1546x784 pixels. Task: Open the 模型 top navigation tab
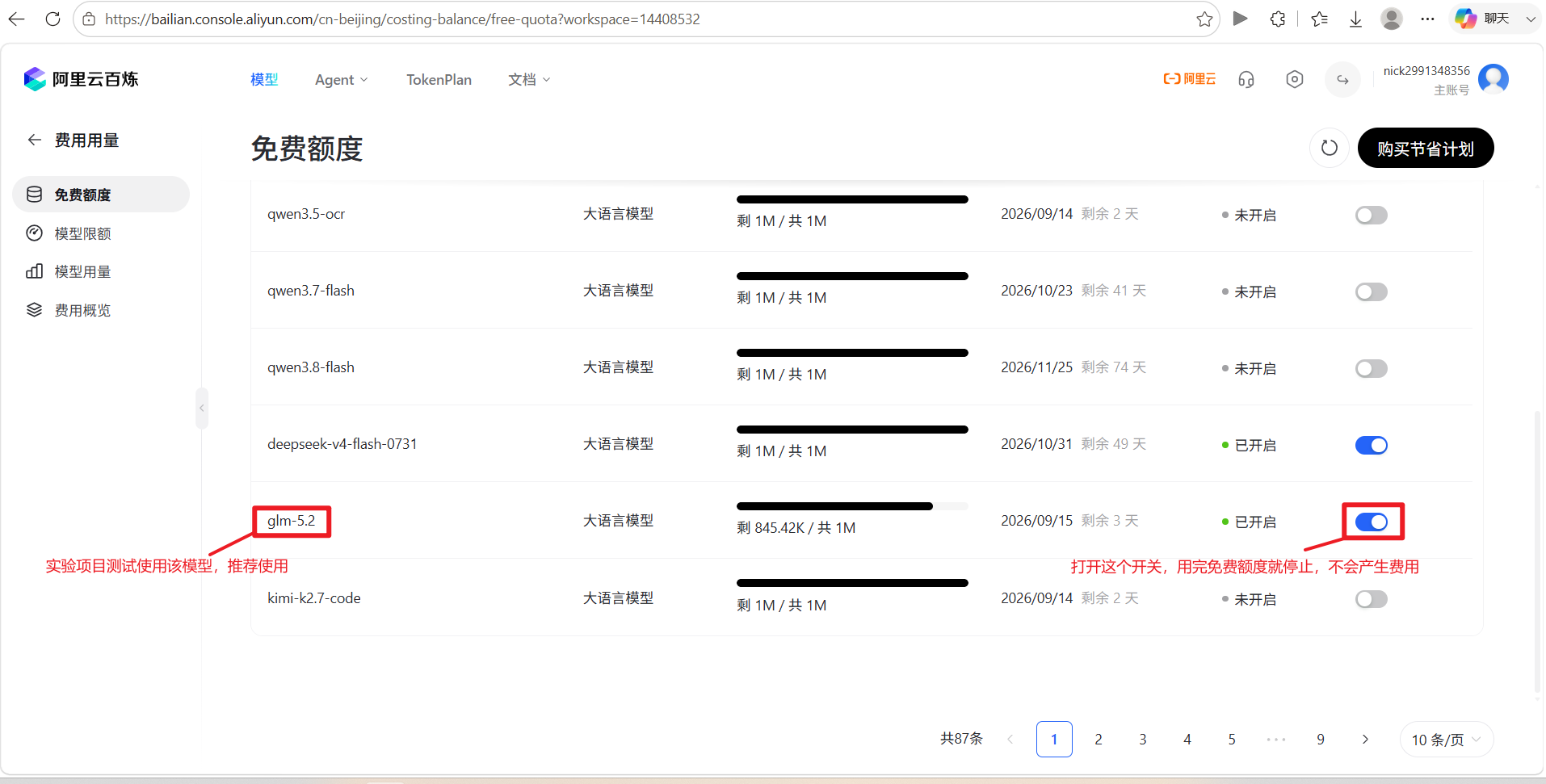(x=264, y=79)
